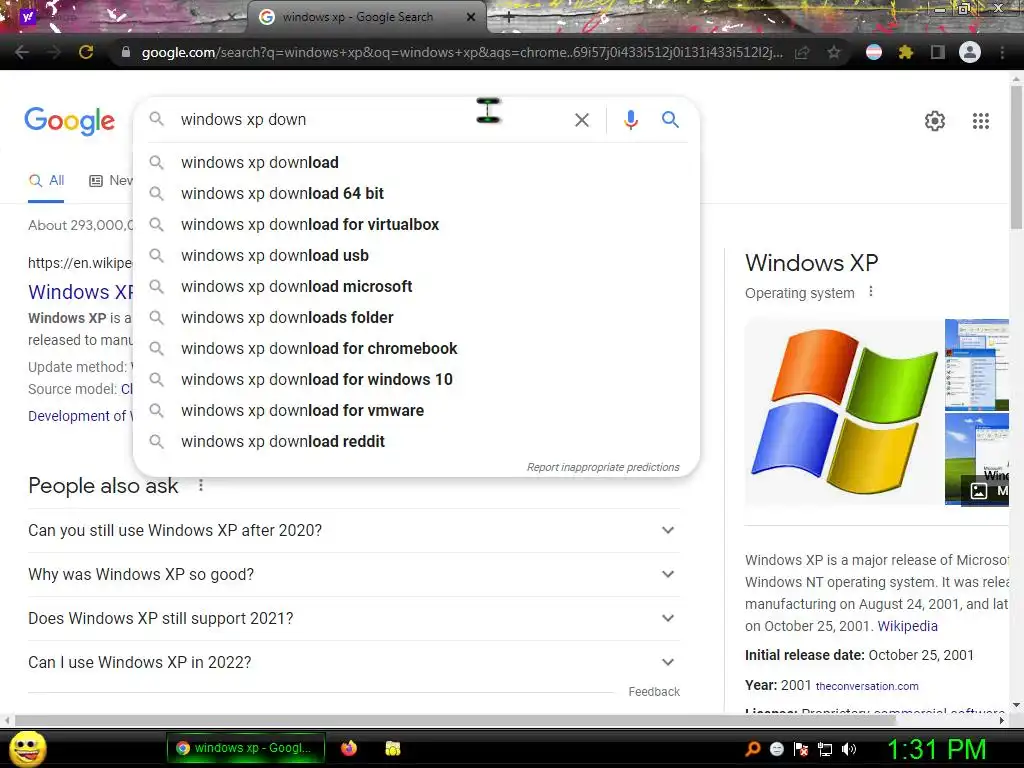The height and width of the screenshot is (768, 1024).
Task: Choose suggestion download for windows 10
Action: coord(416,379)
